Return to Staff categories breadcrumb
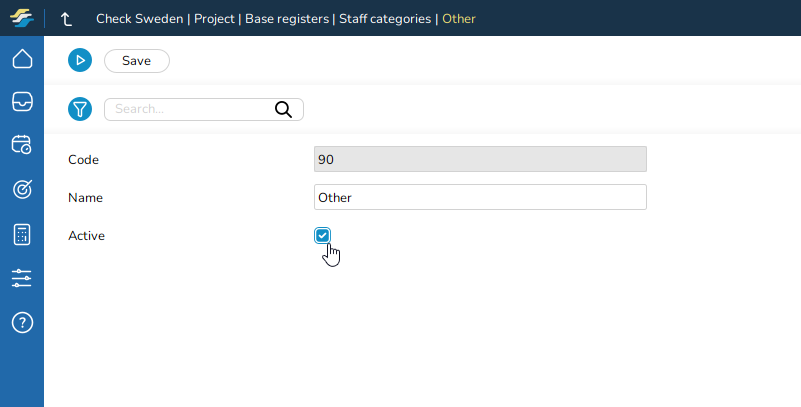The height and width of the screenshot is (407, 801). (x=385, y=18)
